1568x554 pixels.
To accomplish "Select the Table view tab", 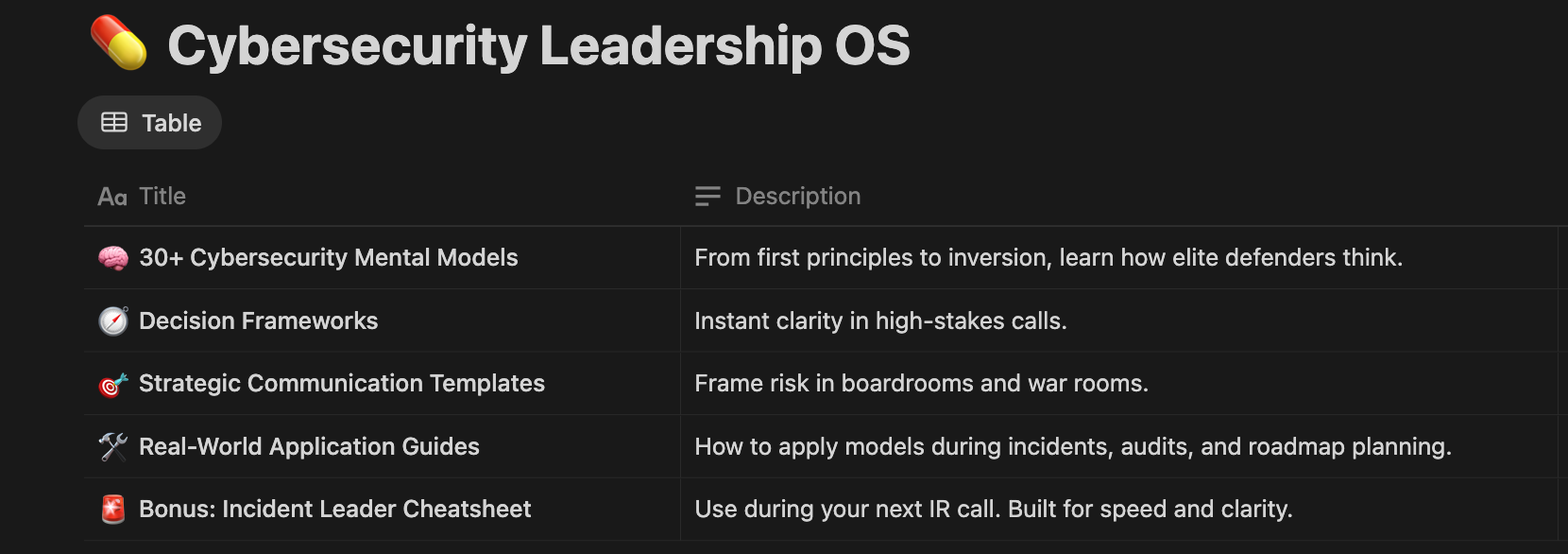I will pos(149,123).
